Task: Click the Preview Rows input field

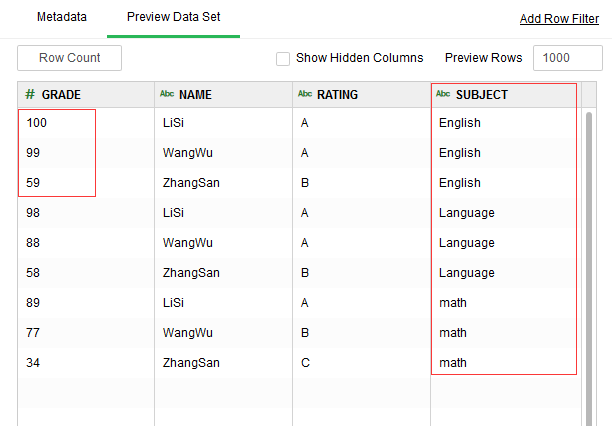Action: [x=567, y=58]
